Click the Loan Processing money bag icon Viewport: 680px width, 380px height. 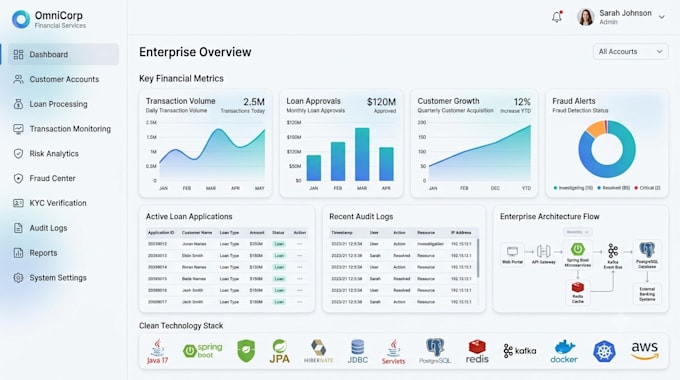tap(18, 104)
